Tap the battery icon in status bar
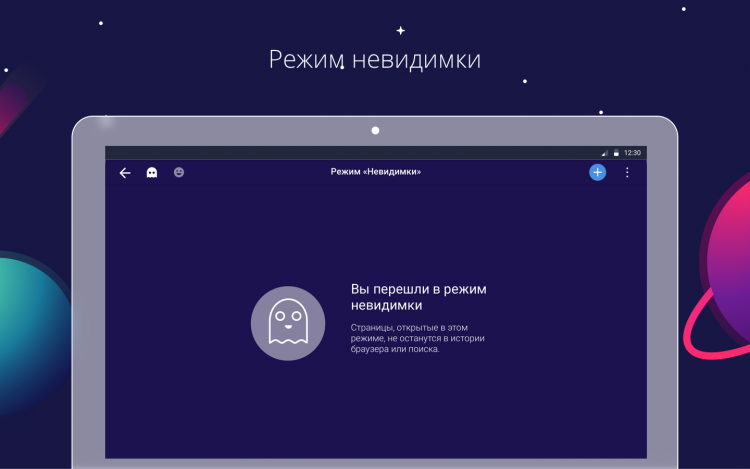The width and height of the screenshot is (750, 469). click(616, 153)
